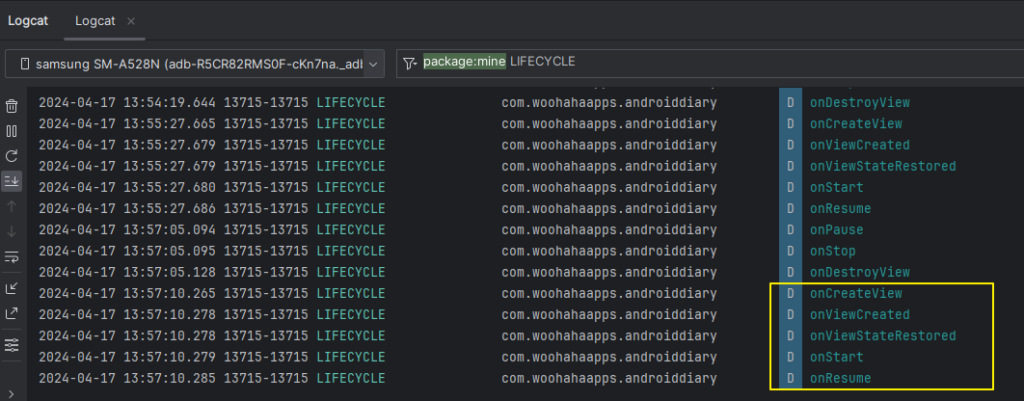The width and height of the screenshot is (1024, 401).
Task: Click timestamp 2024-04-17 13:55:27.665
Action: click(x=127, y=123)
